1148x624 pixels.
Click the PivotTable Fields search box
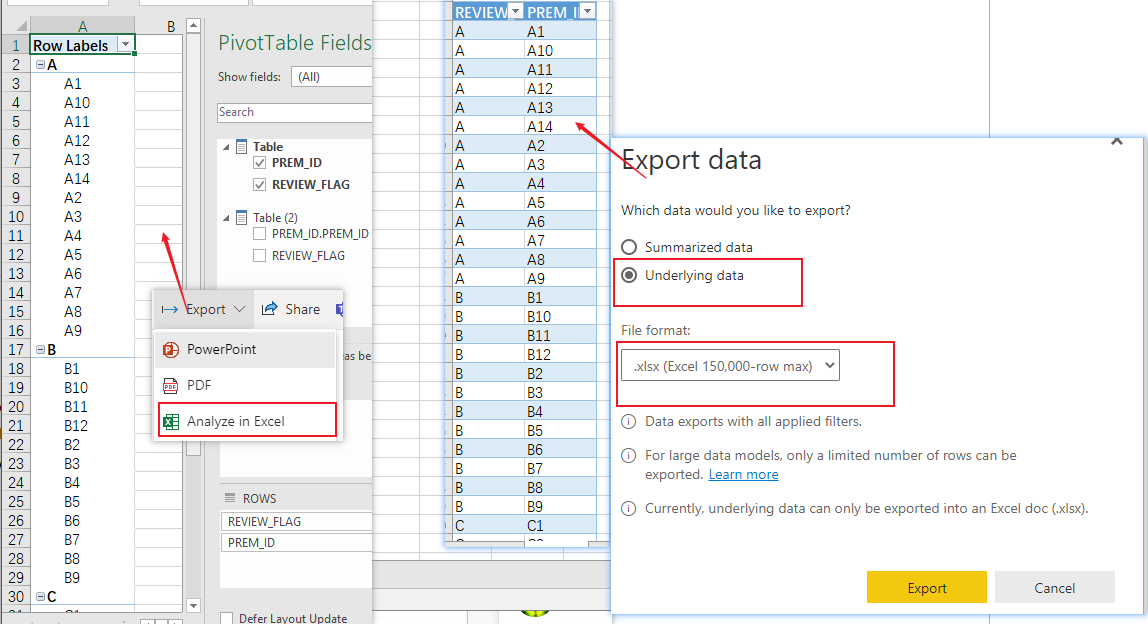(x=294, y=112)
